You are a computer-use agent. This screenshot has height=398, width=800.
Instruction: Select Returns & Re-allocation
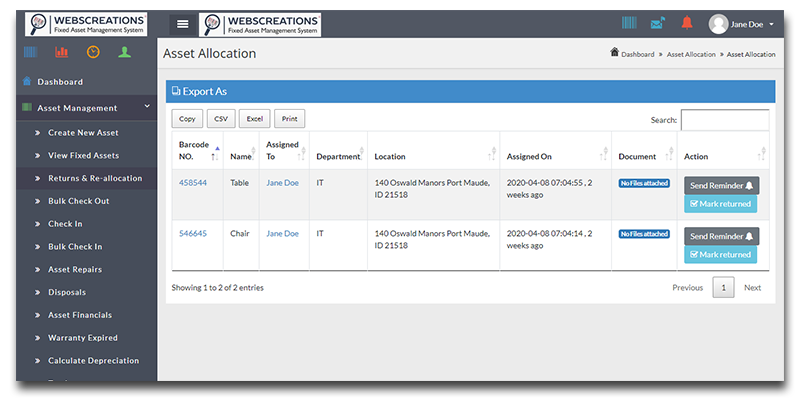pos(95,178)
